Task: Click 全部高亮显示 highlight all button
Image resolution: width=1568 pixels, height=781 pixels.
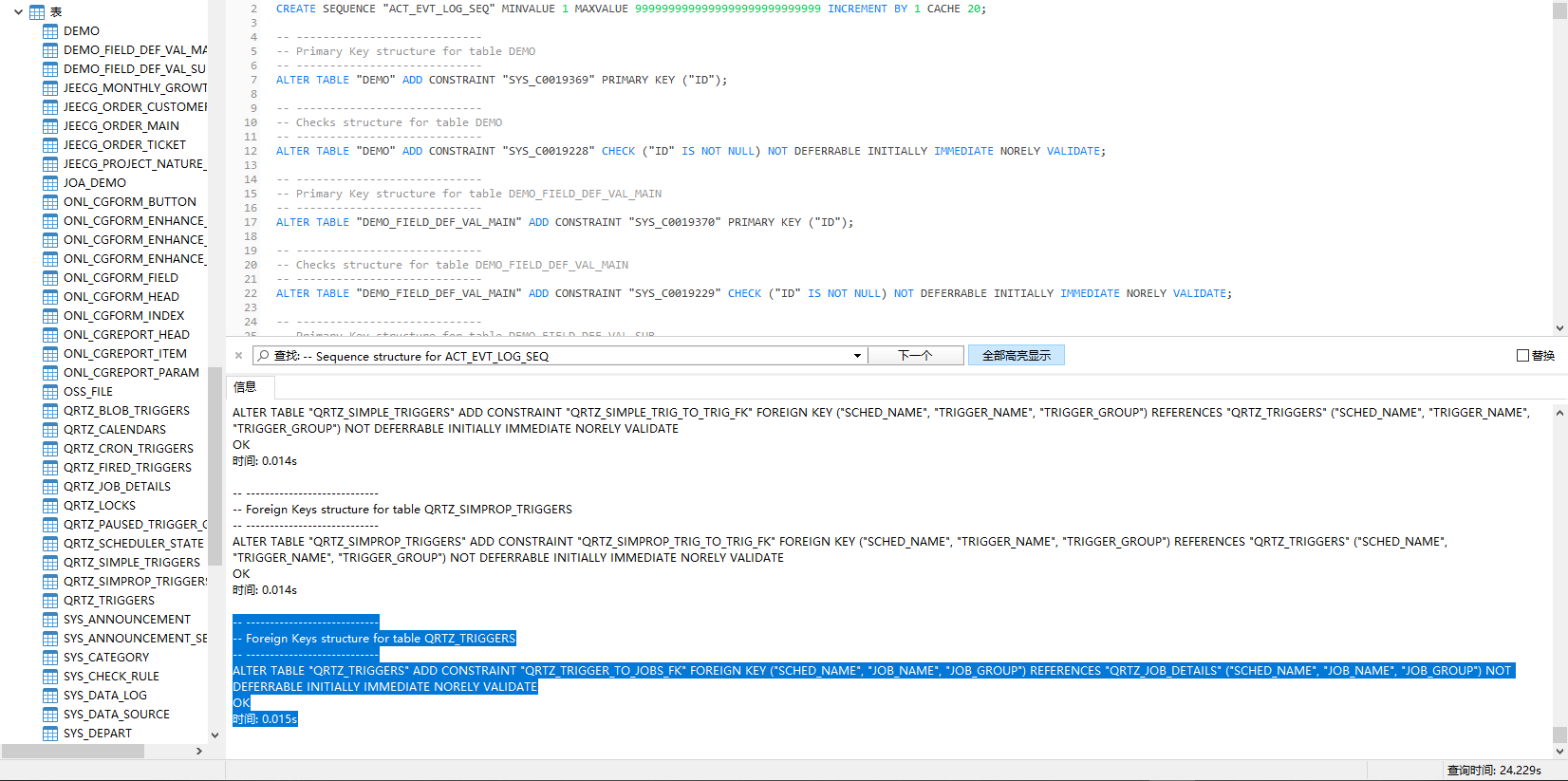Action: (x=1017, y=355)
